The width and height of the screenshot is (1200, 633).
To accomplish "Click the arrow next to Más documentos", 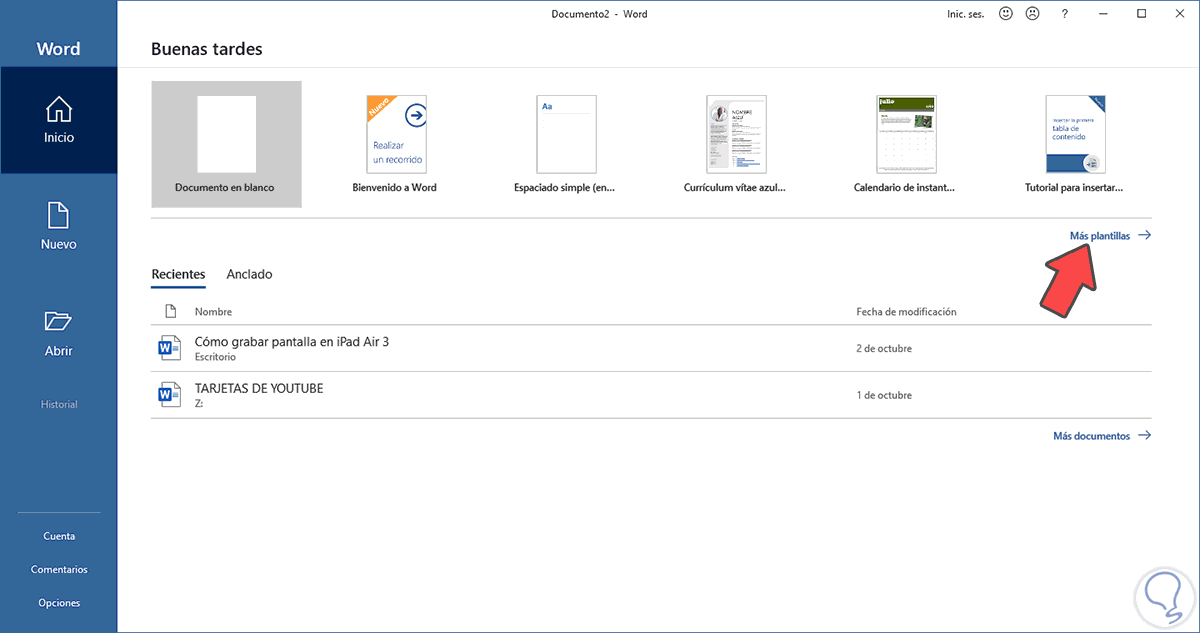I will (1144, 436).
